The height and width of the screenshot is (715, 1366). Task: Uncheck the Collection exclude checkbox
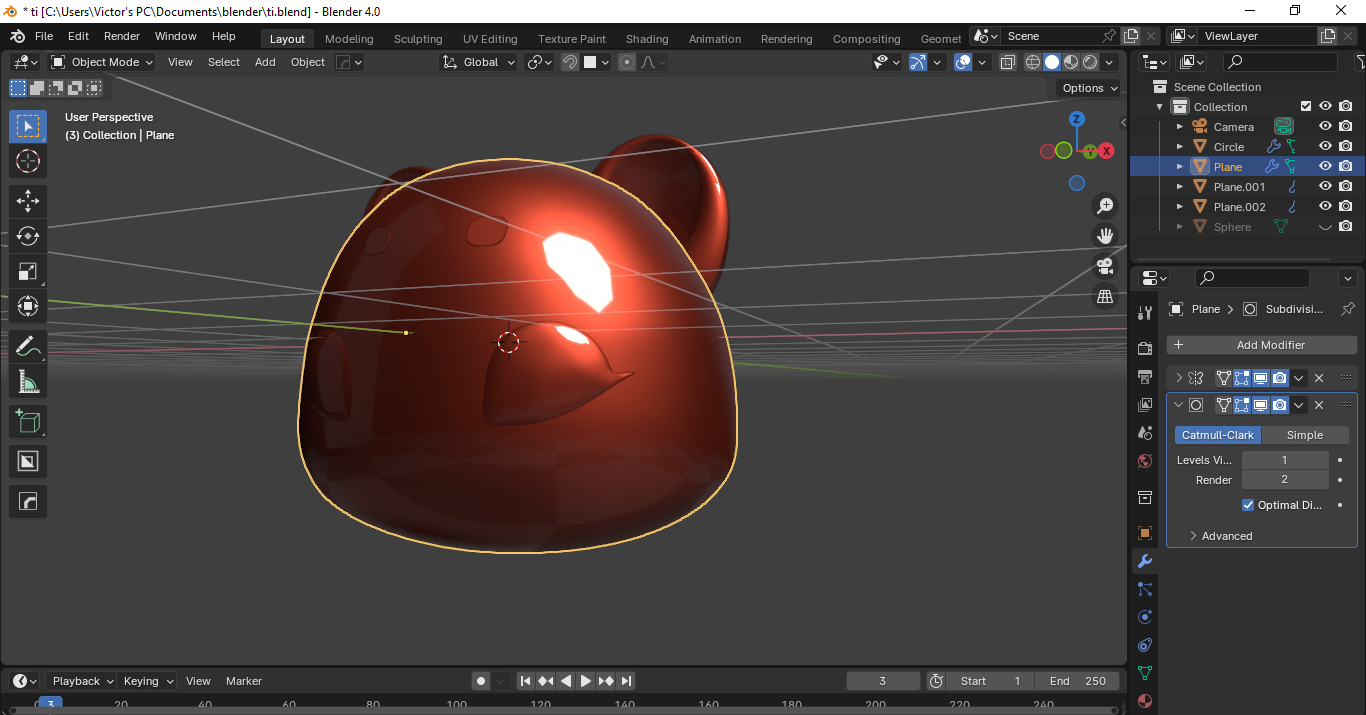point(1305,107)
